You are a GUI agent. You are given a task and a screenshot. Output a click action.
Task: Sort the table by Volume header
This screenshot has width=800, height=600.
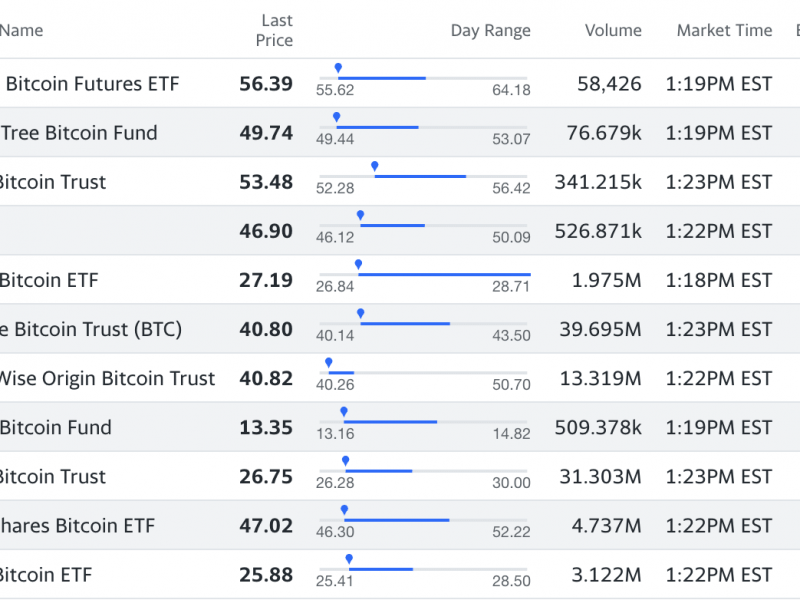tap(613, 30)
